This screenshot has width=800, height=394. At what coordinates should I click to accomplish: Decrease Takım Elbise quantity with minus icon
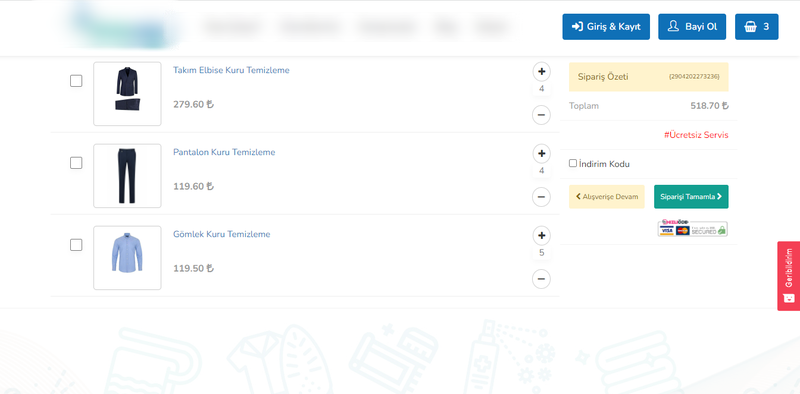(x=541, y=115)
